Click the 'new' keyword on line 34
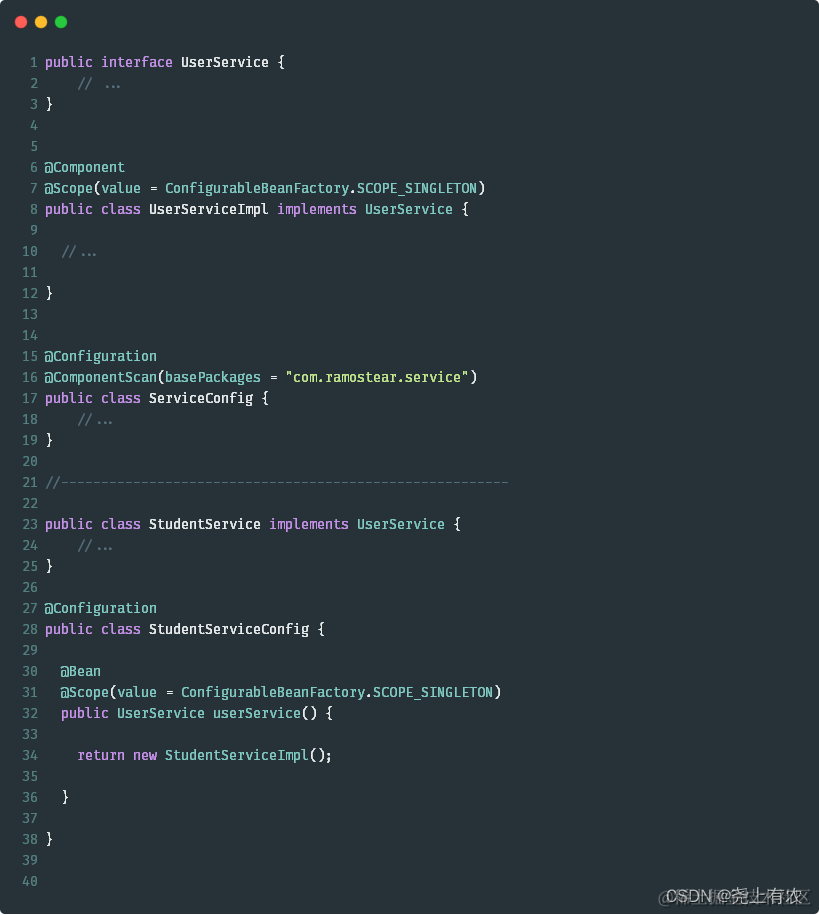This screenshot has height=915, width=819. [145, 756]
